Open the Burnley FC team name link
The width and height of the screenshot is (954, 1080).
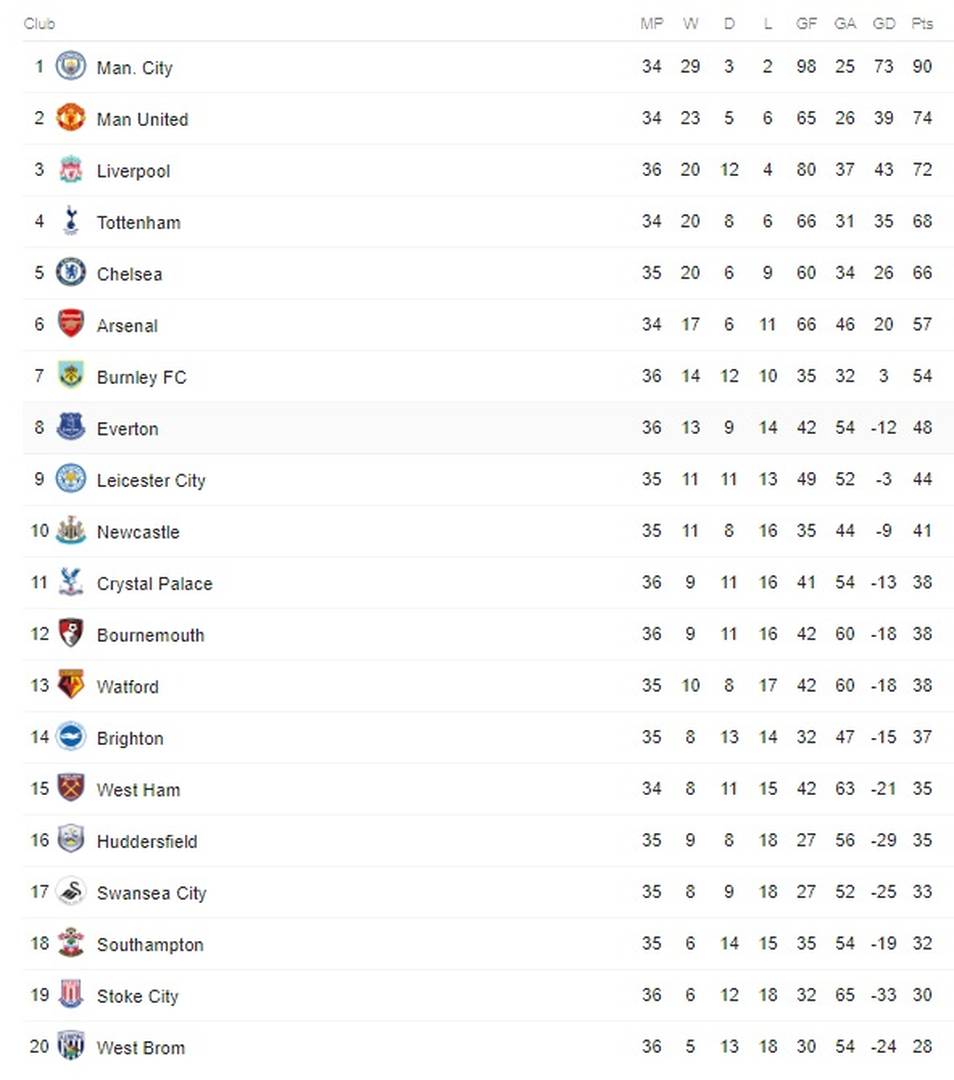[x=141, y=377]
